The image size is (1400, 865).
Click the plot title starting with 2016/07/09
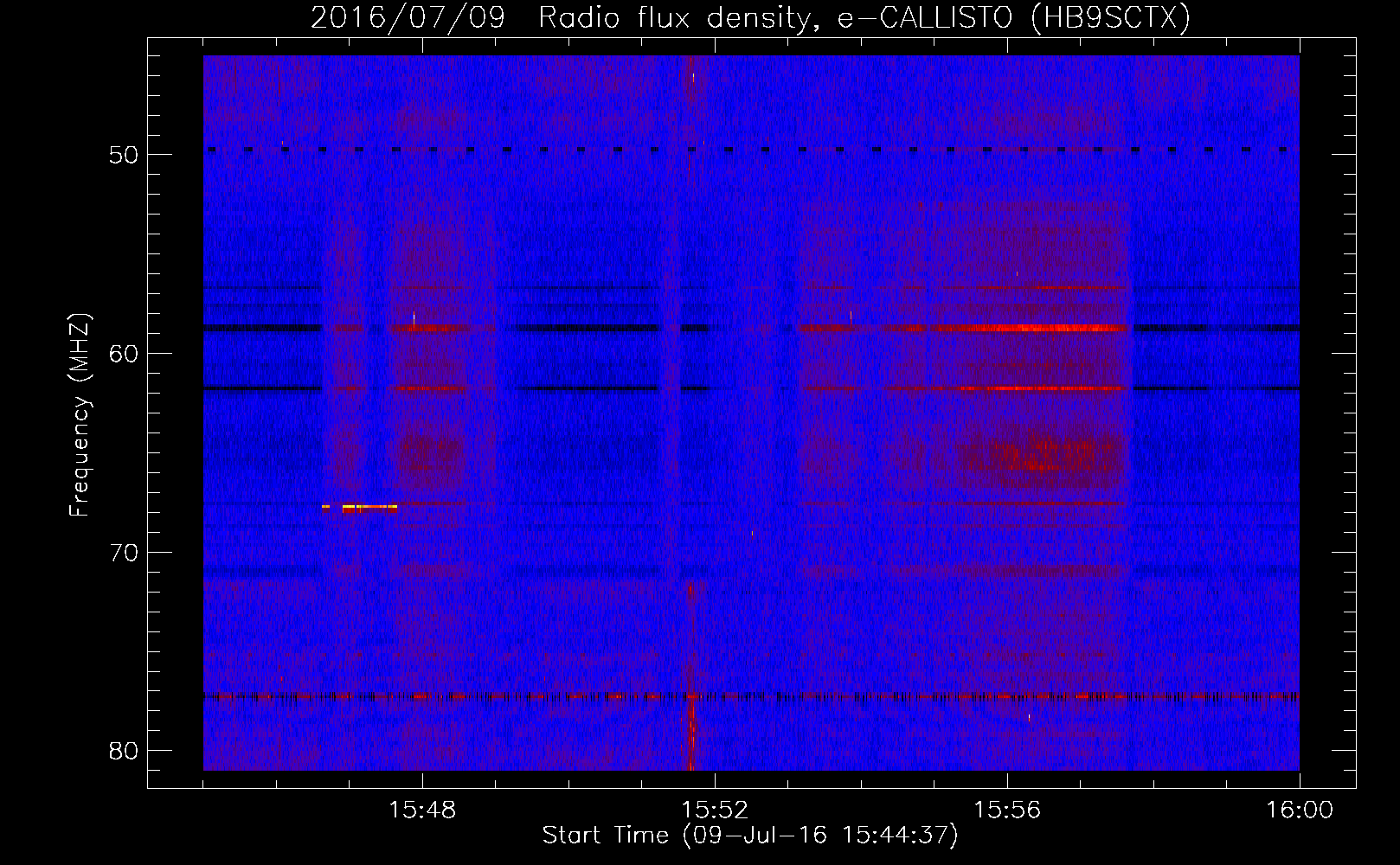pyautogui.click(x=750, y=17)
